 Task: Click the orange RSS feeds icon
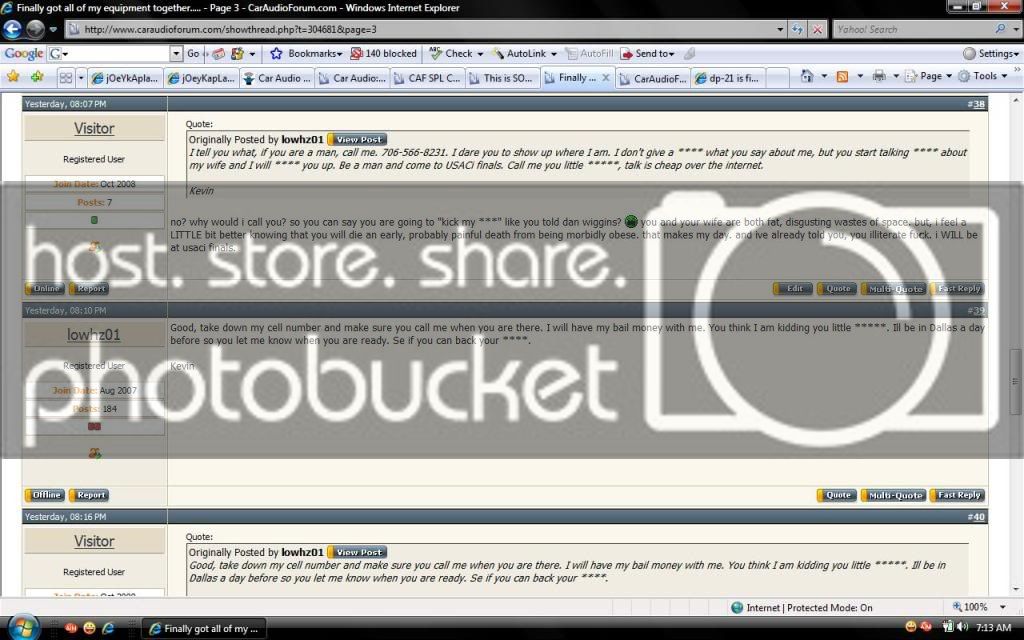tap(842, 76)
